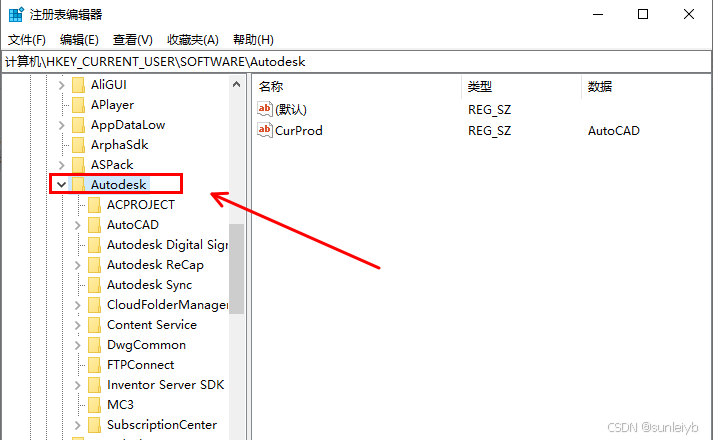Open the 编辑(E) menu
The width and height of the screenshot is (713, 440).
pos(79,40)
